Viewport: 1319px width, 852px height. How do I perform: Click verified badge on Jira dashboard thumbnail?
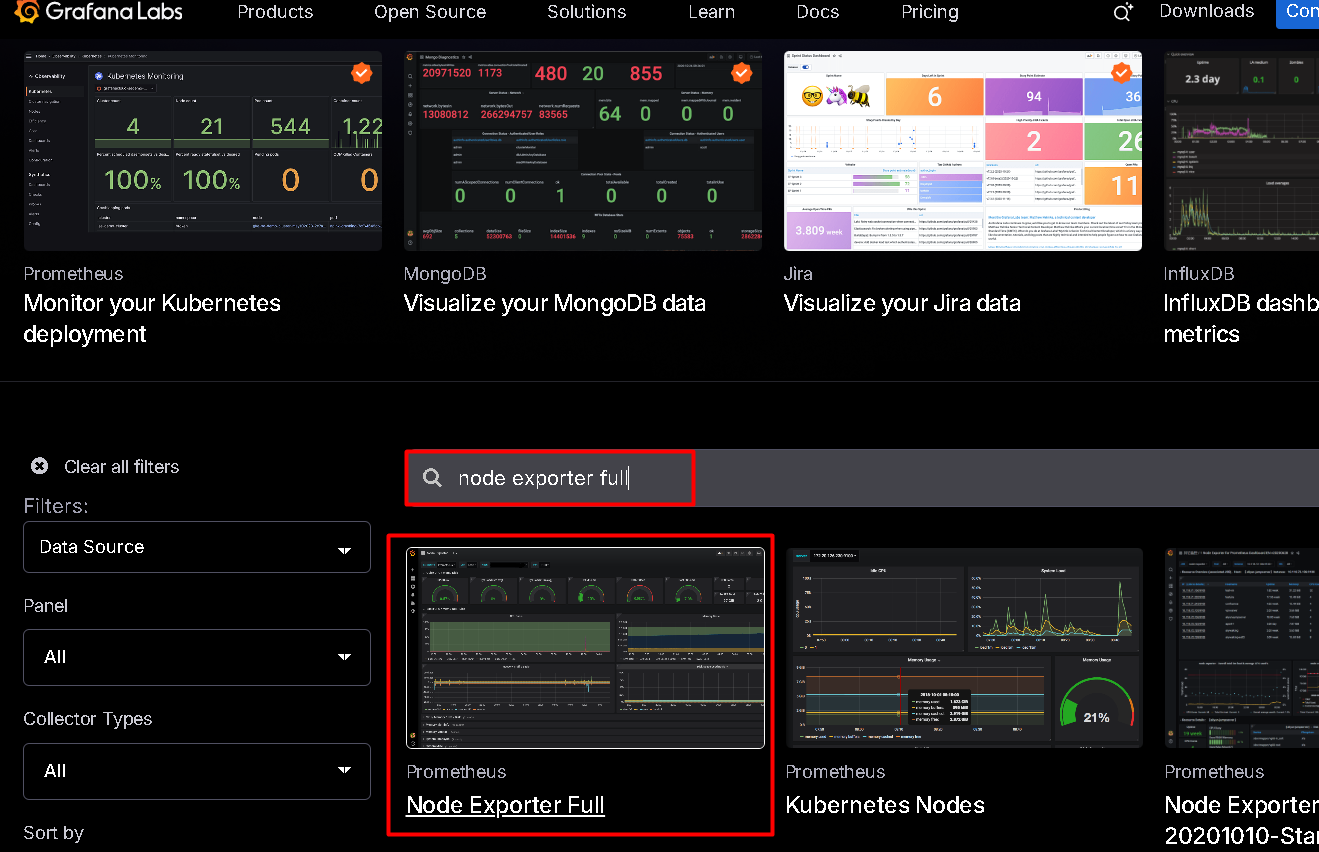point(1121,73)
